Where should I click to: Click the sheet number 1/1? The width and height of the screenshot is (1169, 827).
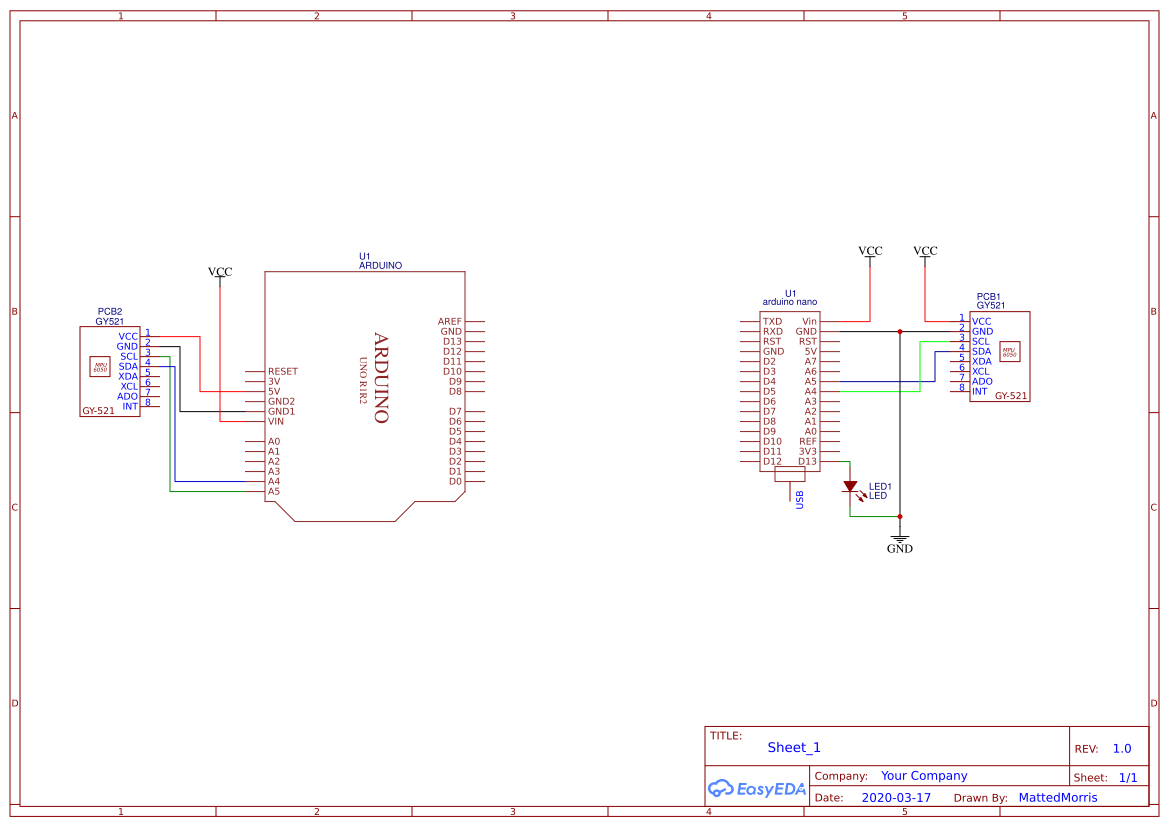pyautogui.click(x=1128, y=777)
